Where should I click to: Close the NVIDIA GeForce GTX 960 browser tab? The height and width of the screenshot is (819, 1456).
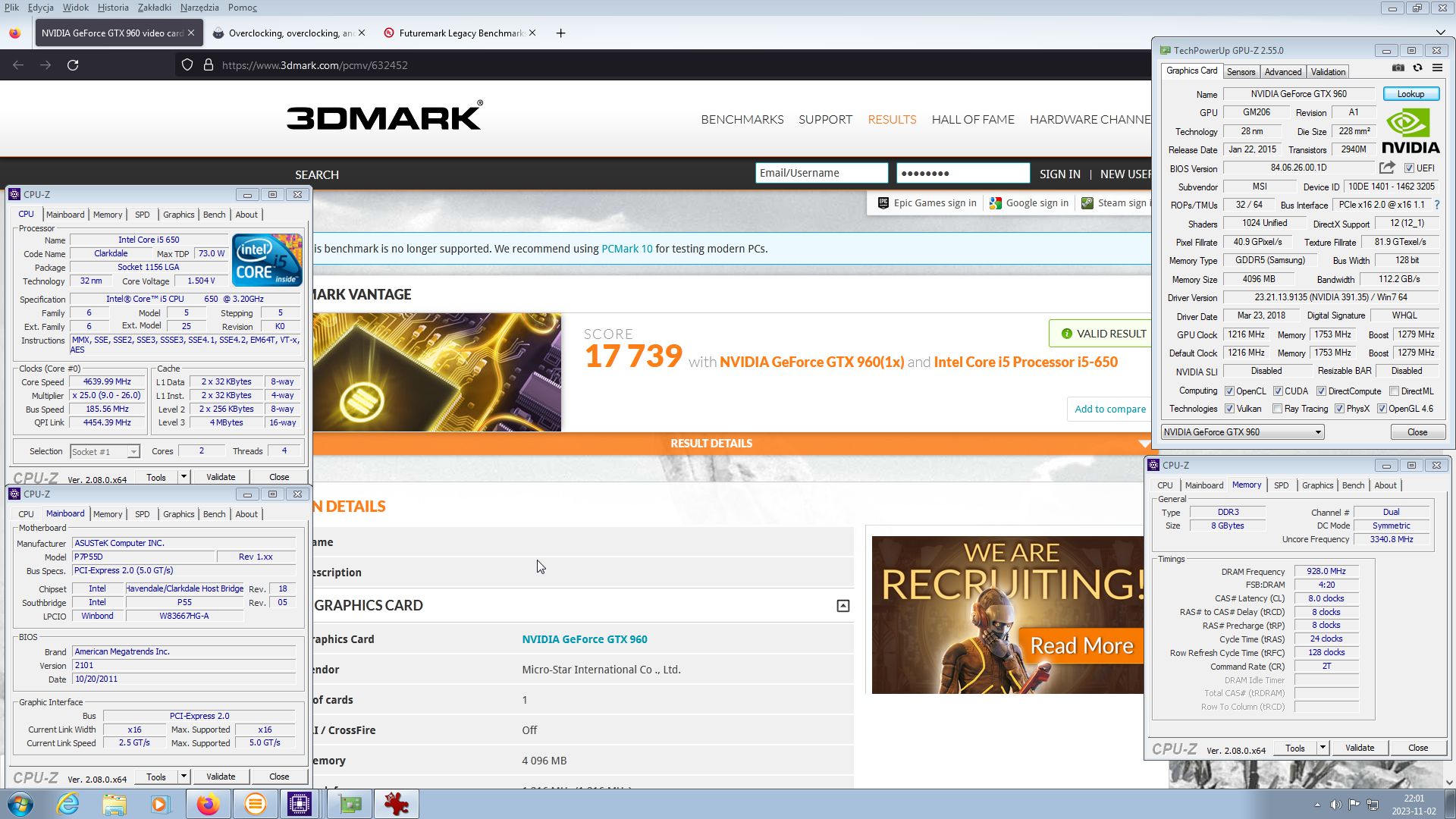pyautogui.click(x=191, y=33)
